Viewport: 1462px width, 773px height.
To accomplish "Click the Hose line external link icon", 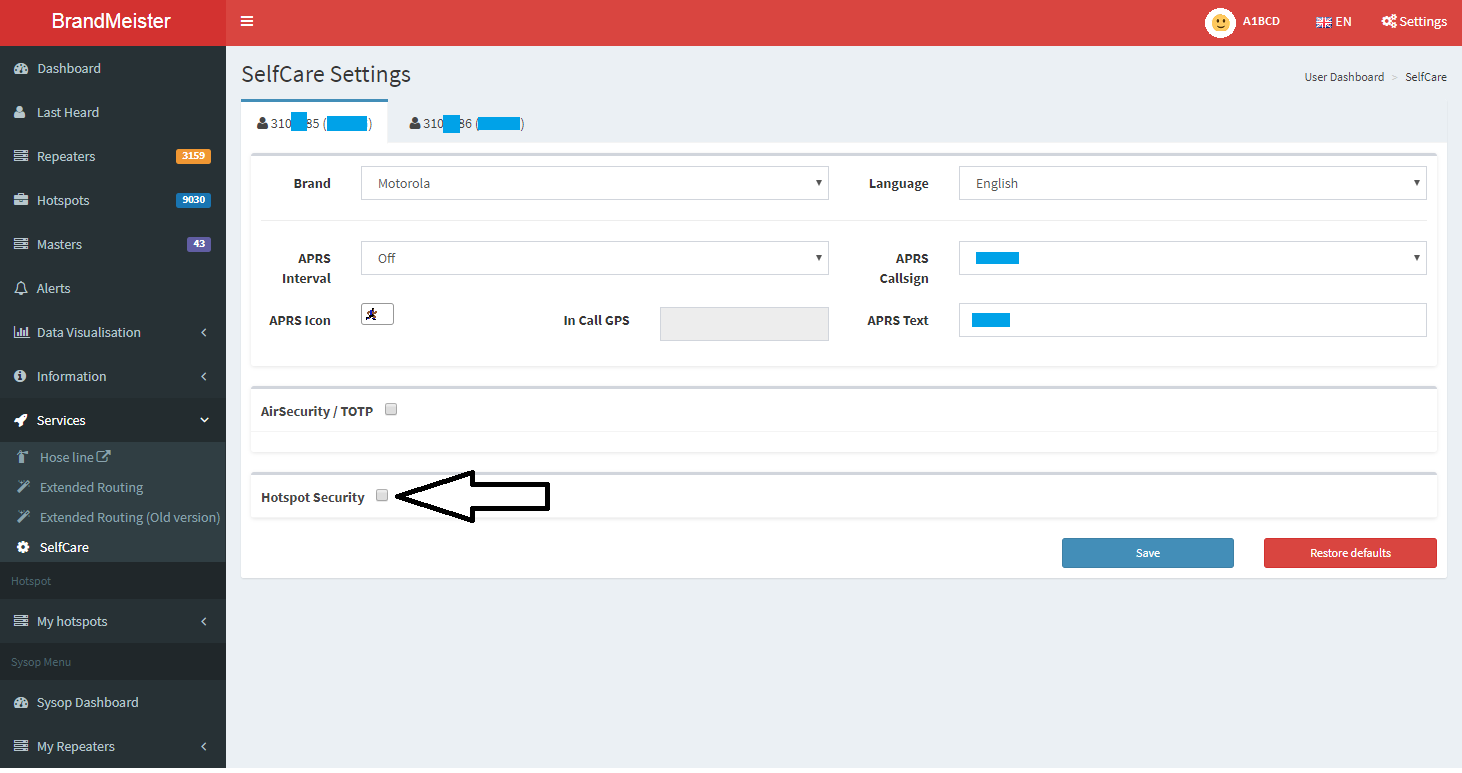I will 103,457.
